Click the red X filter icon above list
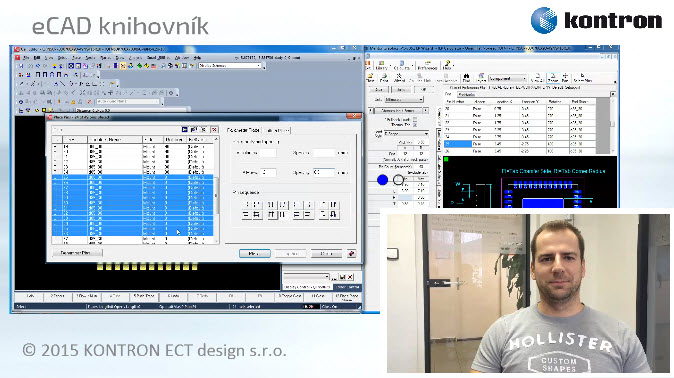Image resolution: width=674 pixels, height=378 pixels. click(214, 129)
